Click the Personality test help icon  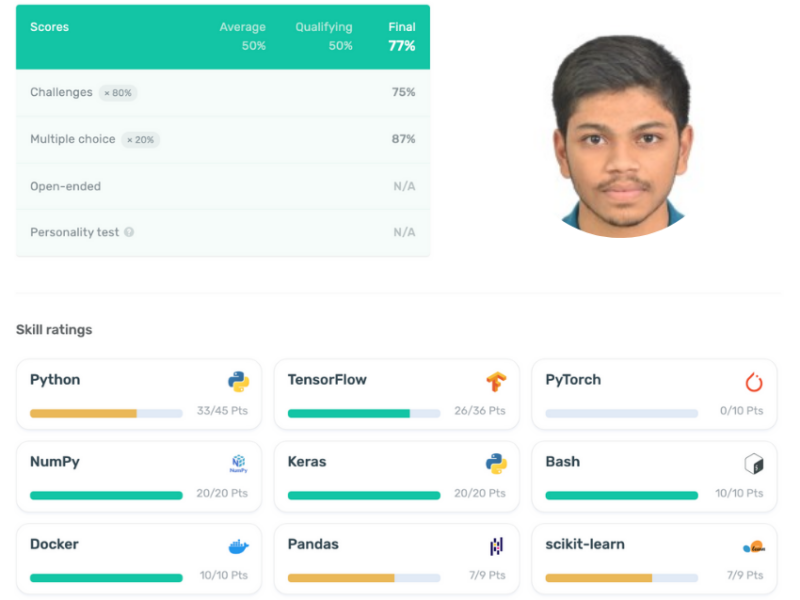[129, 232]
